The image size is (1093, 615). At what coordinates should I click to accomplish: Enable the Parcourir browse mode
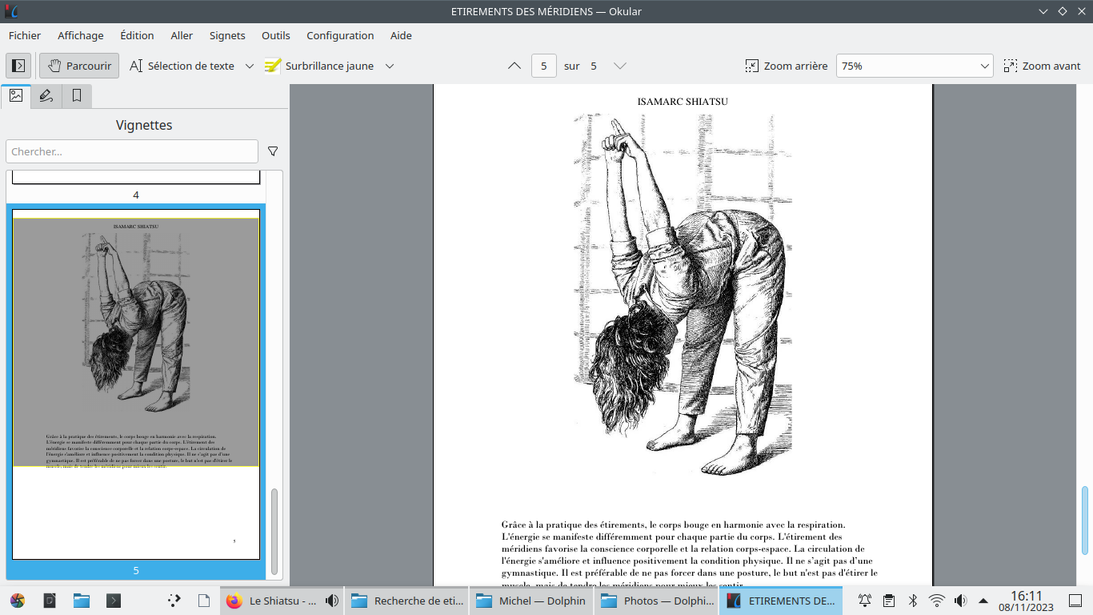[x=79, y=66]
